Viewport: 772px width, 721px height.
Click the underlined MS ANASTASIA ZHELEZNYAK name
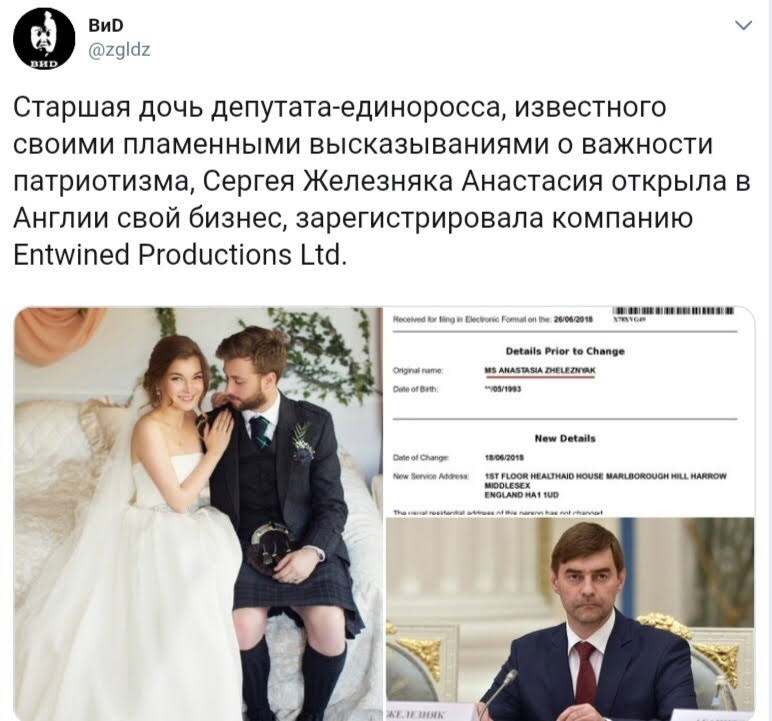coord(540,371)
